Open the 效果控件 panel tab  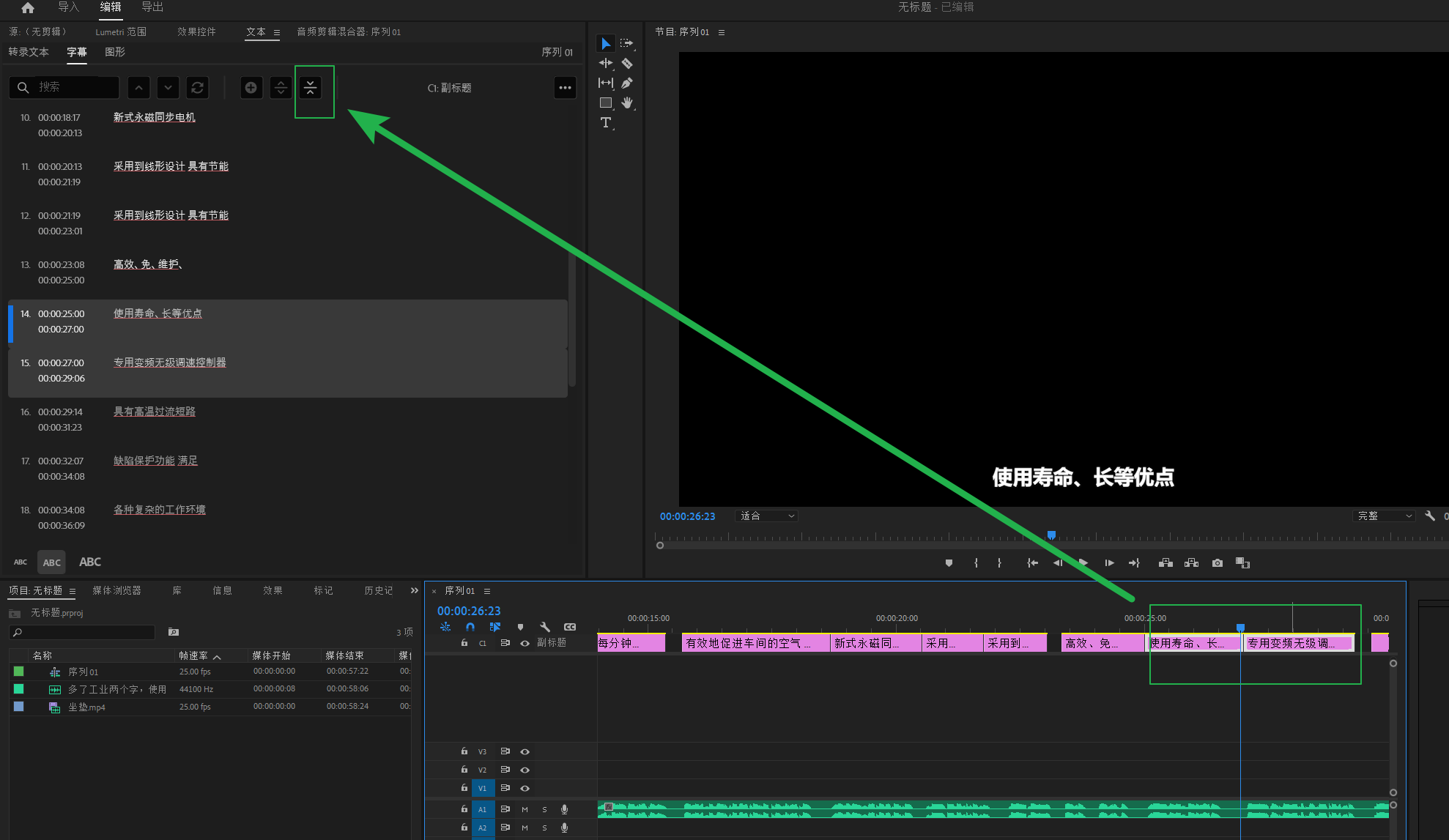click(x=196, y=31)
